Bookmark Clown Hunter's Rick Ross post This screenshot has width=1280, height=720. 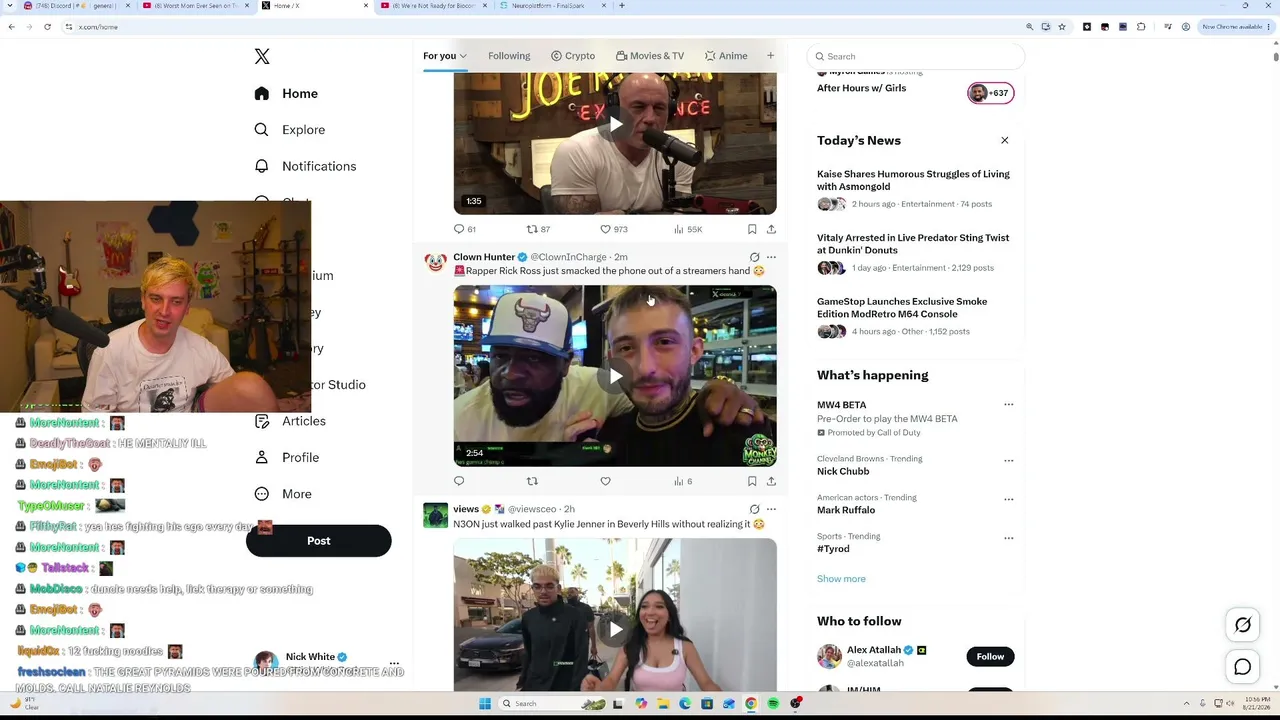(752, 481)
